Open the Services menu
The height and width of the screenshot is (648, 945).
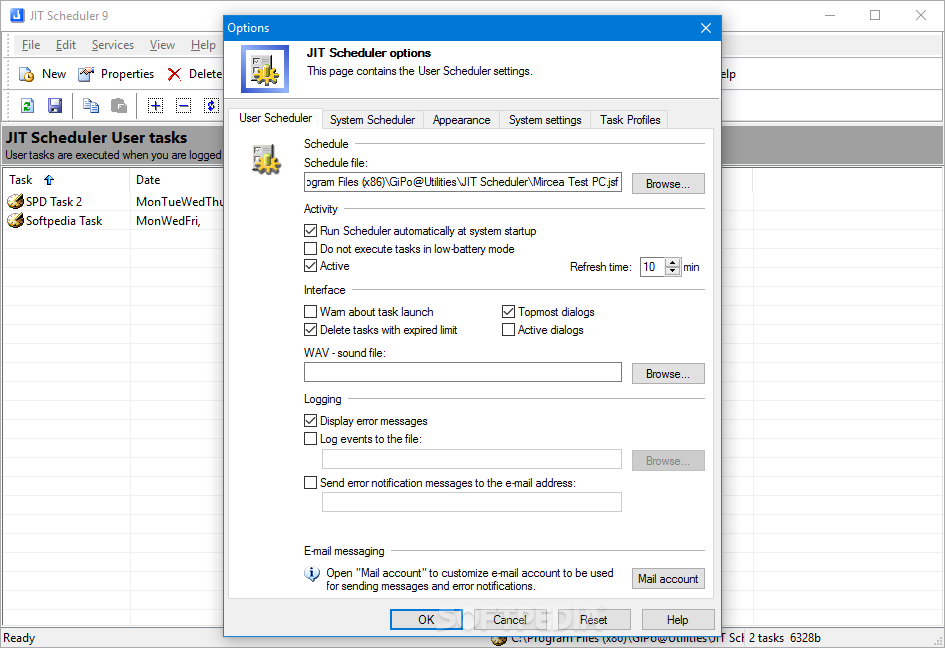[113, 45]
